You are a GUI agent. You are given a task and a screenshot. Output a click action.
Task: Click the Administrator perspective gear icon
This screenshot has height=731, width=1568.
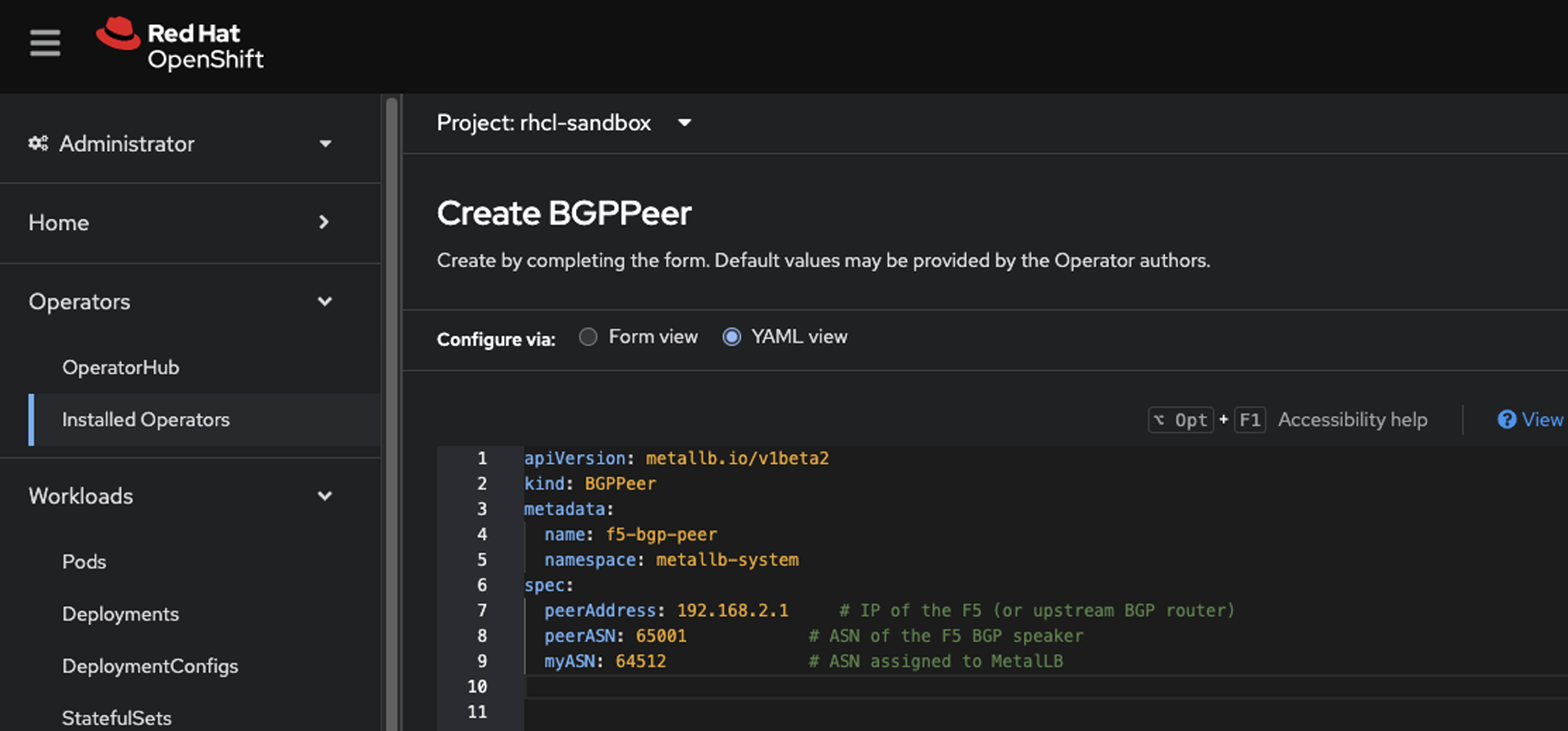(x=38, y=144)
